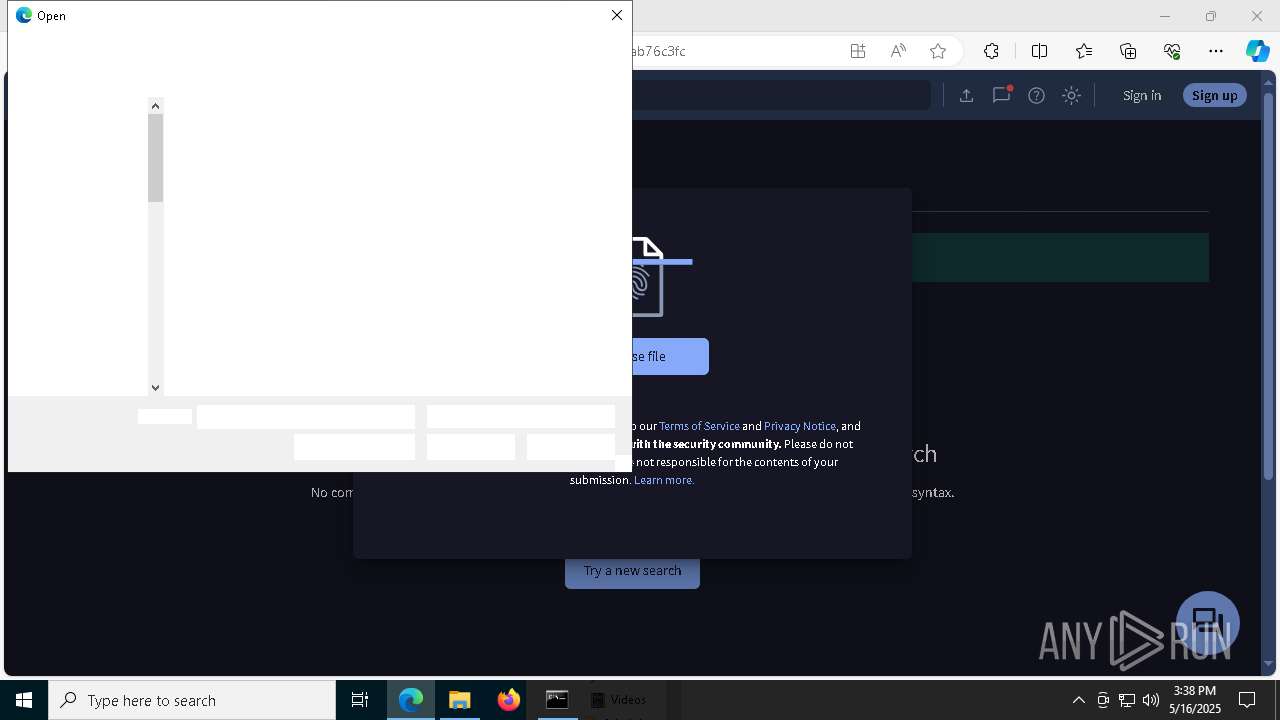
Task: Open Browser essentials heart icon
Action: pyautogui.click(x=1172, y=51)
